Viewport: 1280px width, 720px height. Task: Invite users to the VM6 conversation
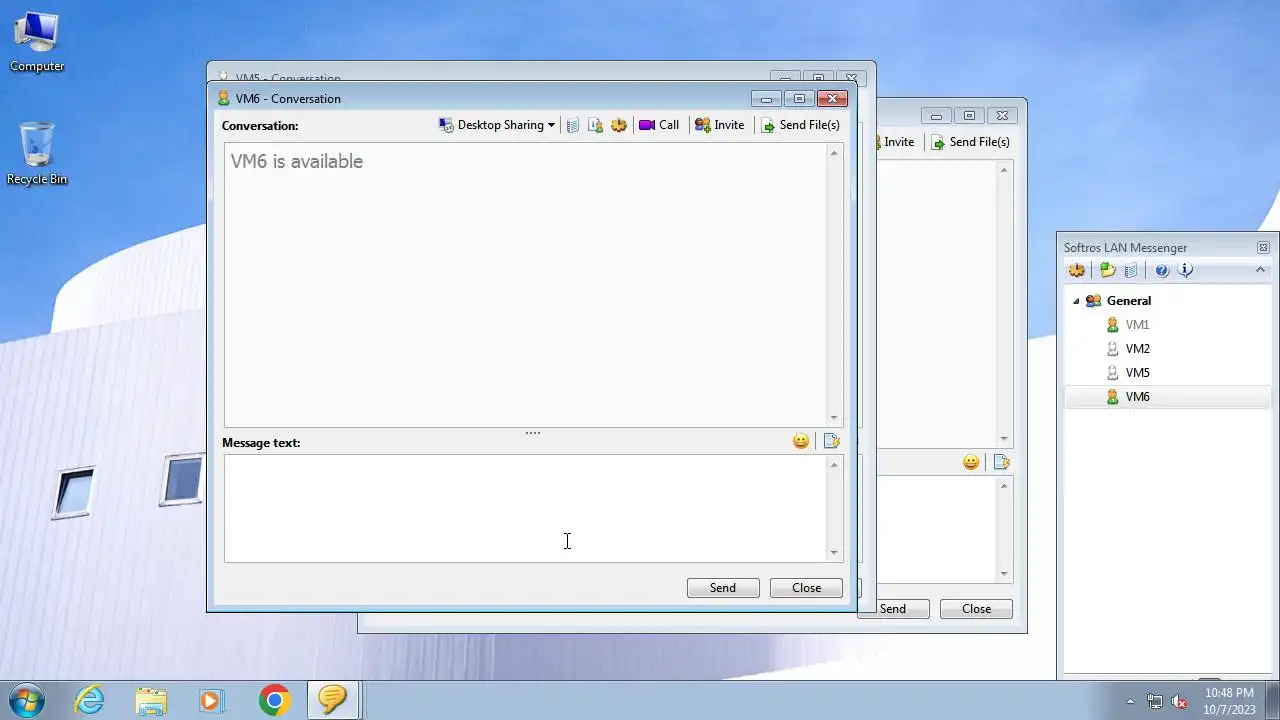(720, 125)
